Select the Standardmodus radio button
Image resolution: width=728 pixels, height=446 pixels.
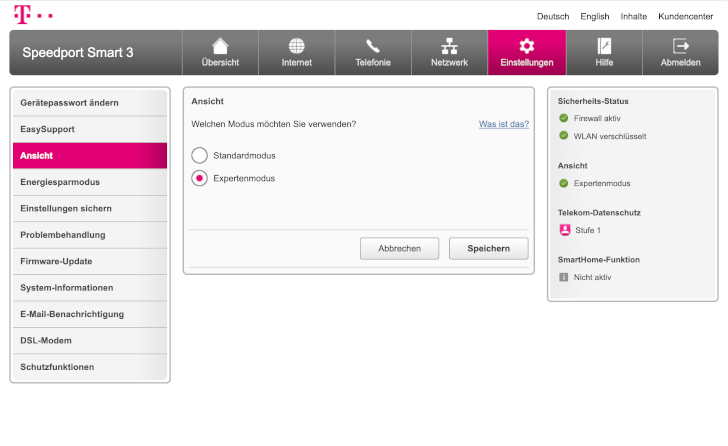click(x=199, y=156)
